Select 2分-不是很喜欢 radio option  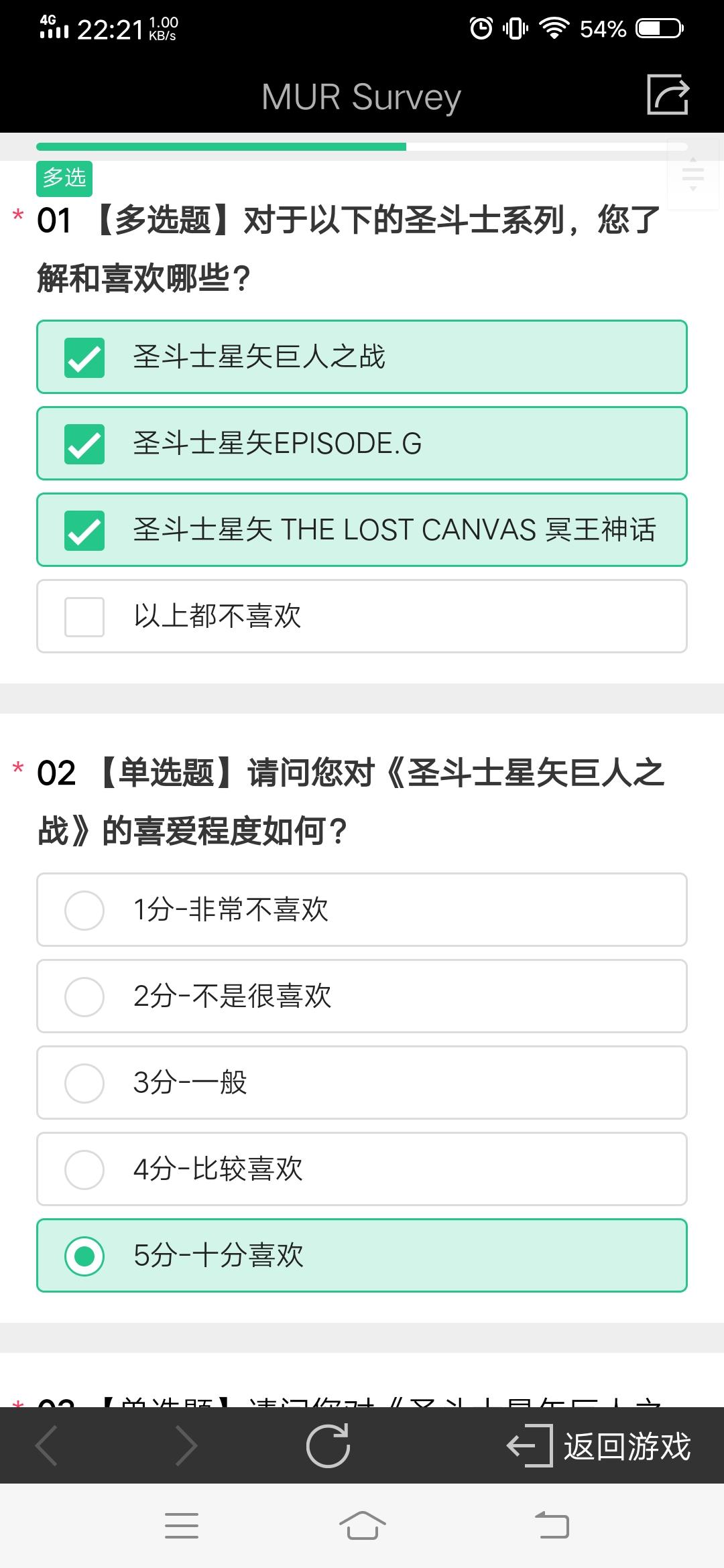pyautogui.click(x=362, y=996)
